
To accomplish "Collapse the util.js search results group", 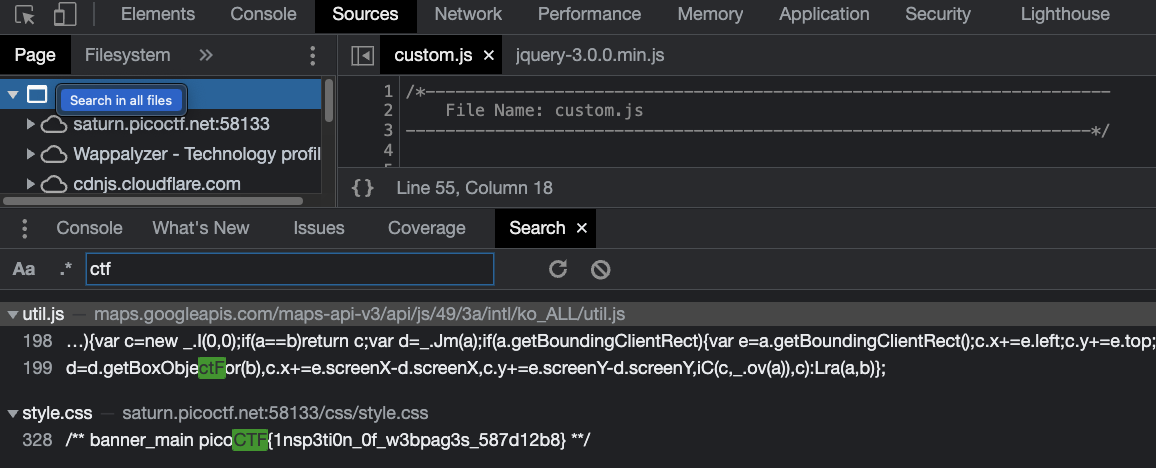I will click(12, 314).
